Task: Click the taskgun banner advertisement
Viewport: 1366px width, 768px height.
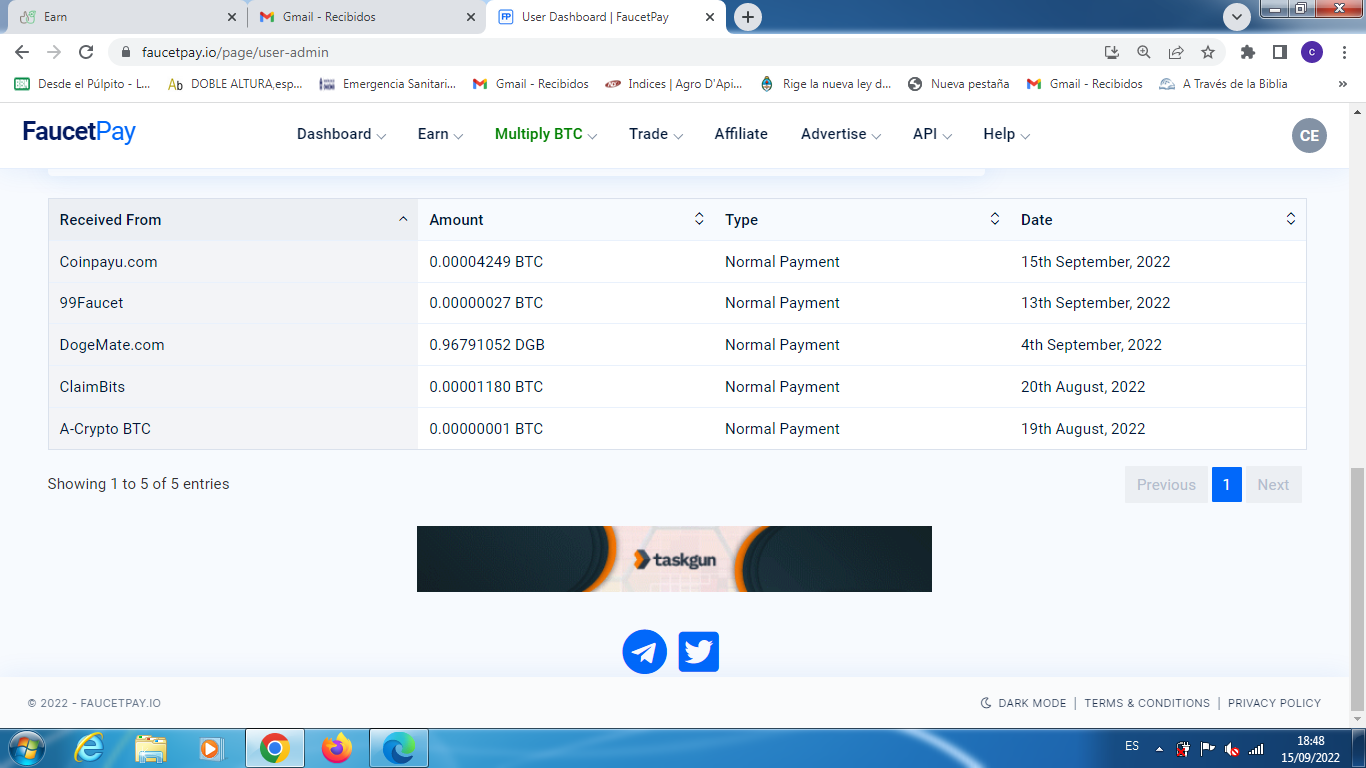Action: 674,559
